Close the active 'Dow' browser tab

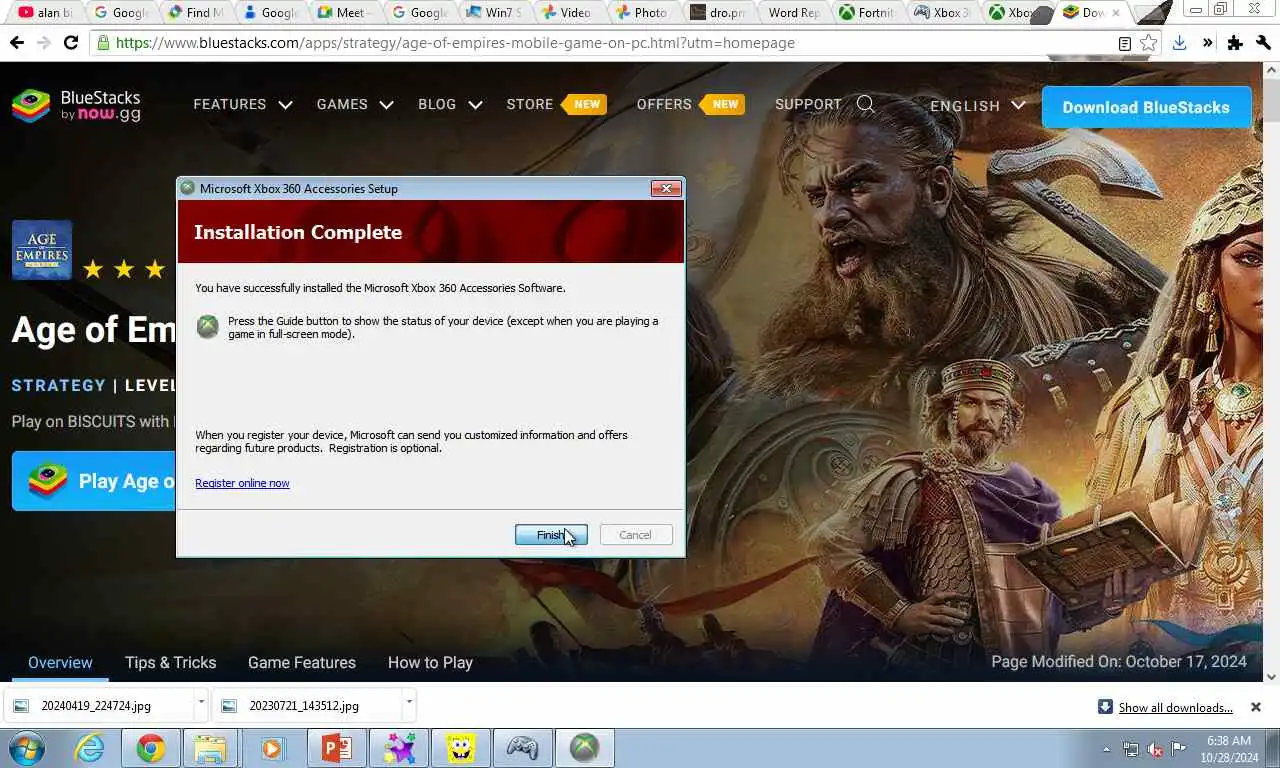pos(1116,13)
